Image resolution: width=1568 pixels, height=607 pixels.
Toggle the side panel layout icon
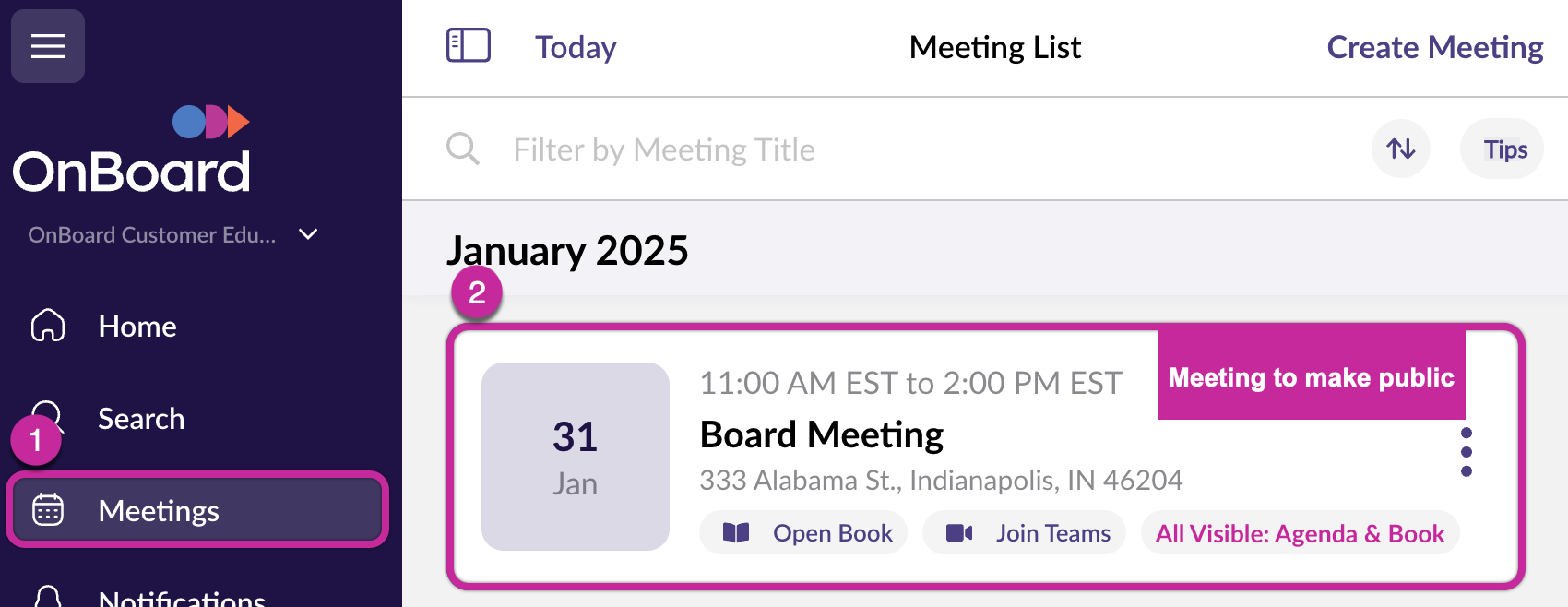point(469,46)
